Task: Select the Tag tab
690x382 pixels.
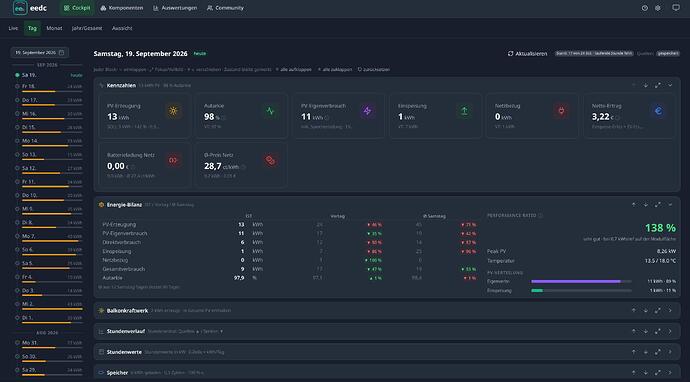Action: [x=32, y=28]
